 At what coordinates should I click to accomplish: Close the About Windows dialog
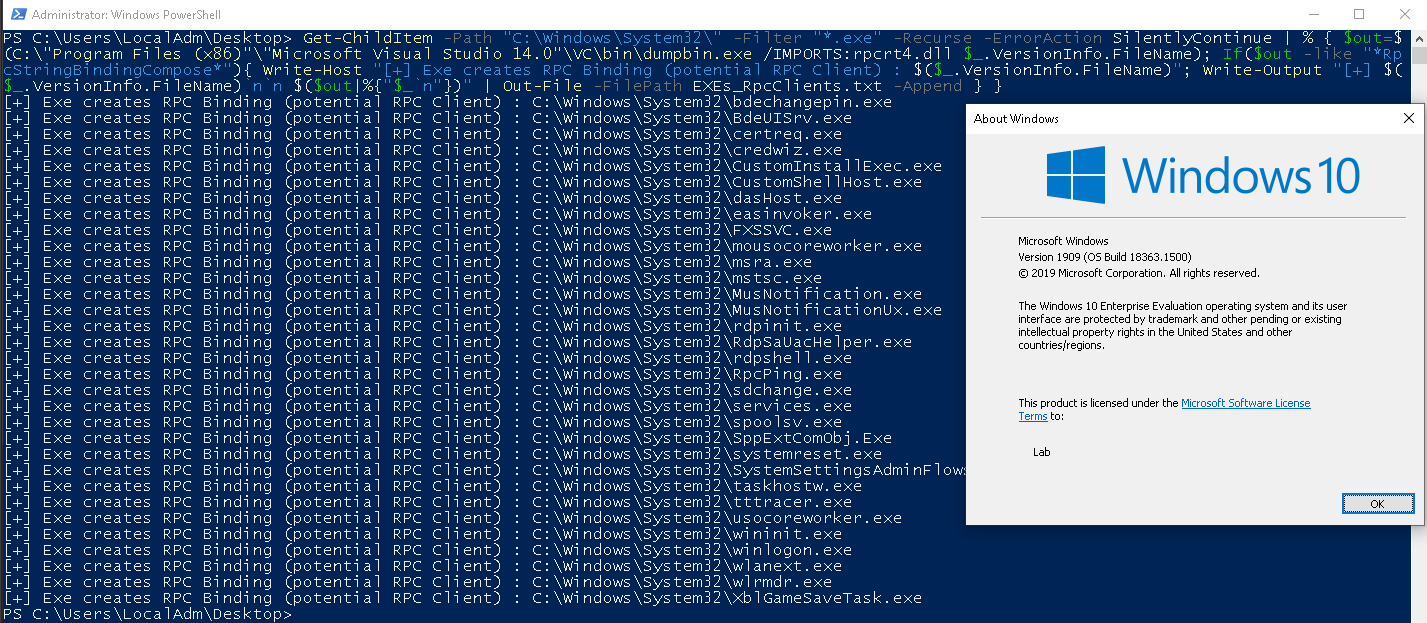(1408, 117)
